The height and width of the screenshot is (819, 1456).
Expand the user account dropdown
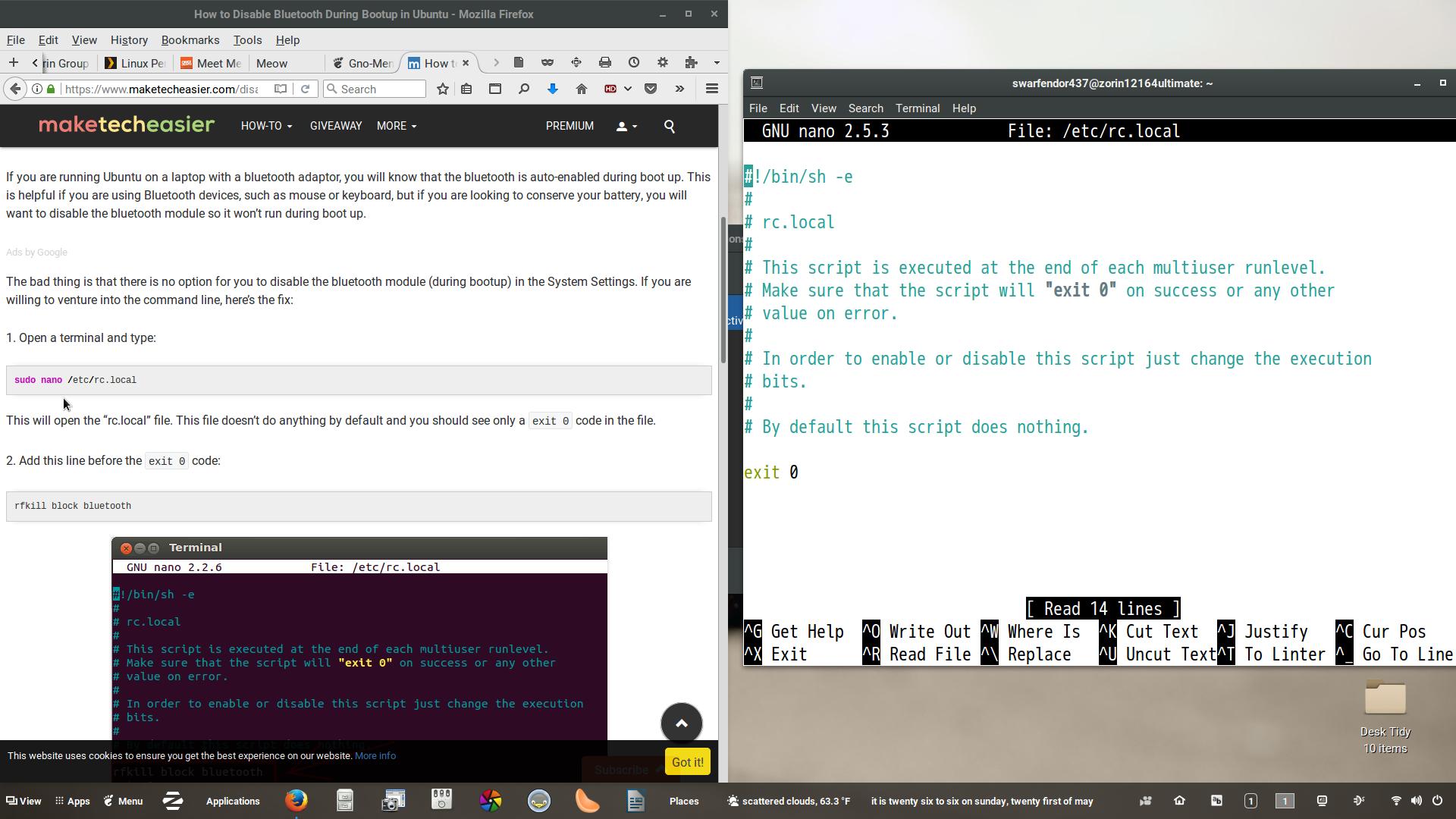[x=626, y=127]
